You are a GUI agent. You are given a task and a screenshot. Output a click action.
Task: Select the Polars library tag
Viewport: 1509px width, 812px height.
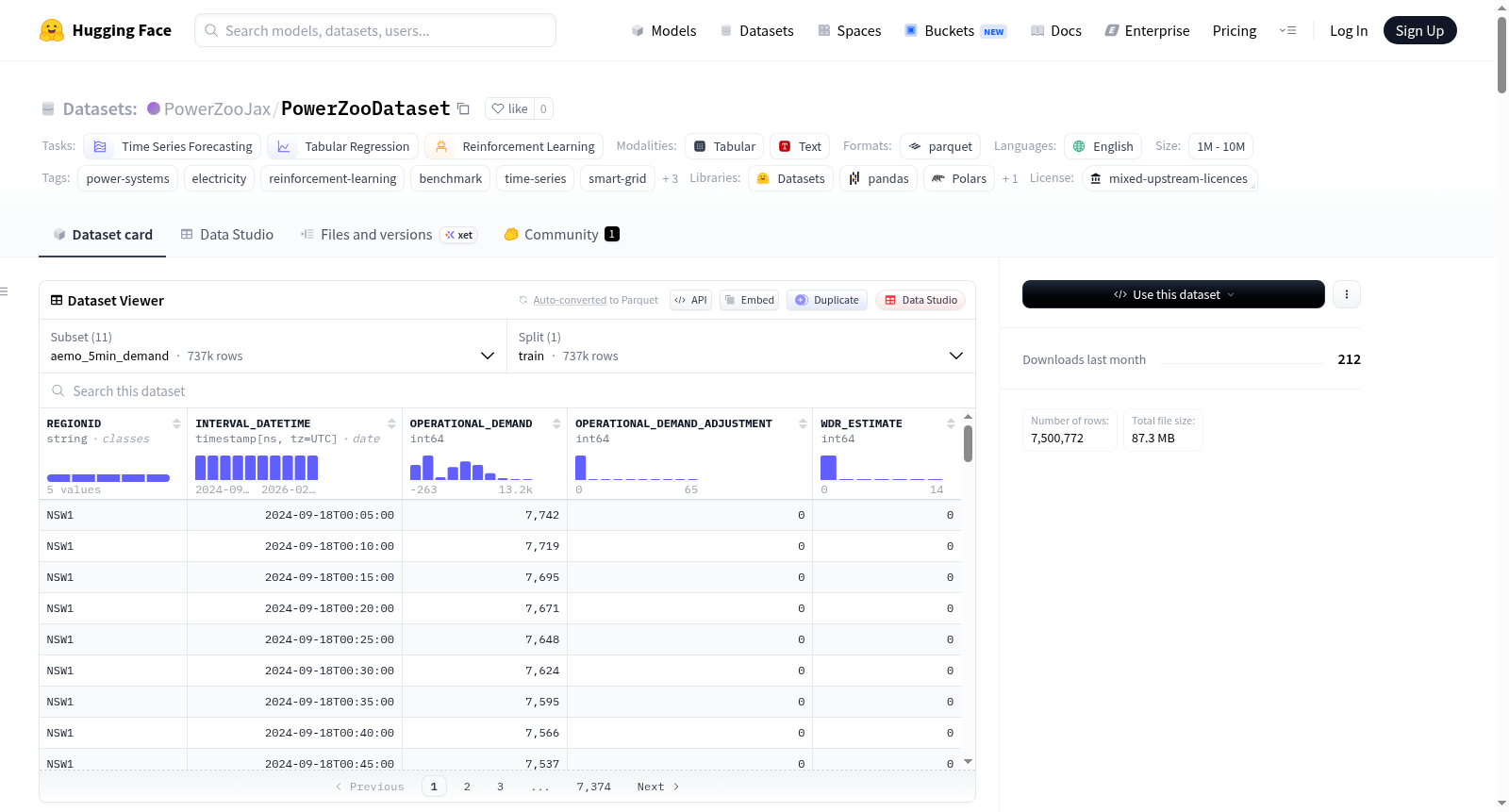click(x=959, y=178)
